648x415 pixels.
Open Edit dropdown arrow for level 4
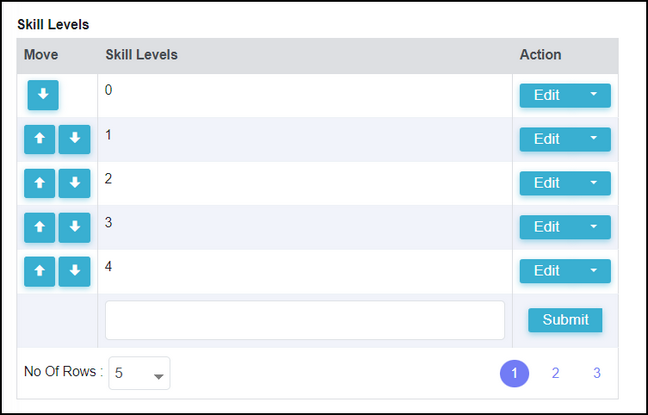pos(593,271)
